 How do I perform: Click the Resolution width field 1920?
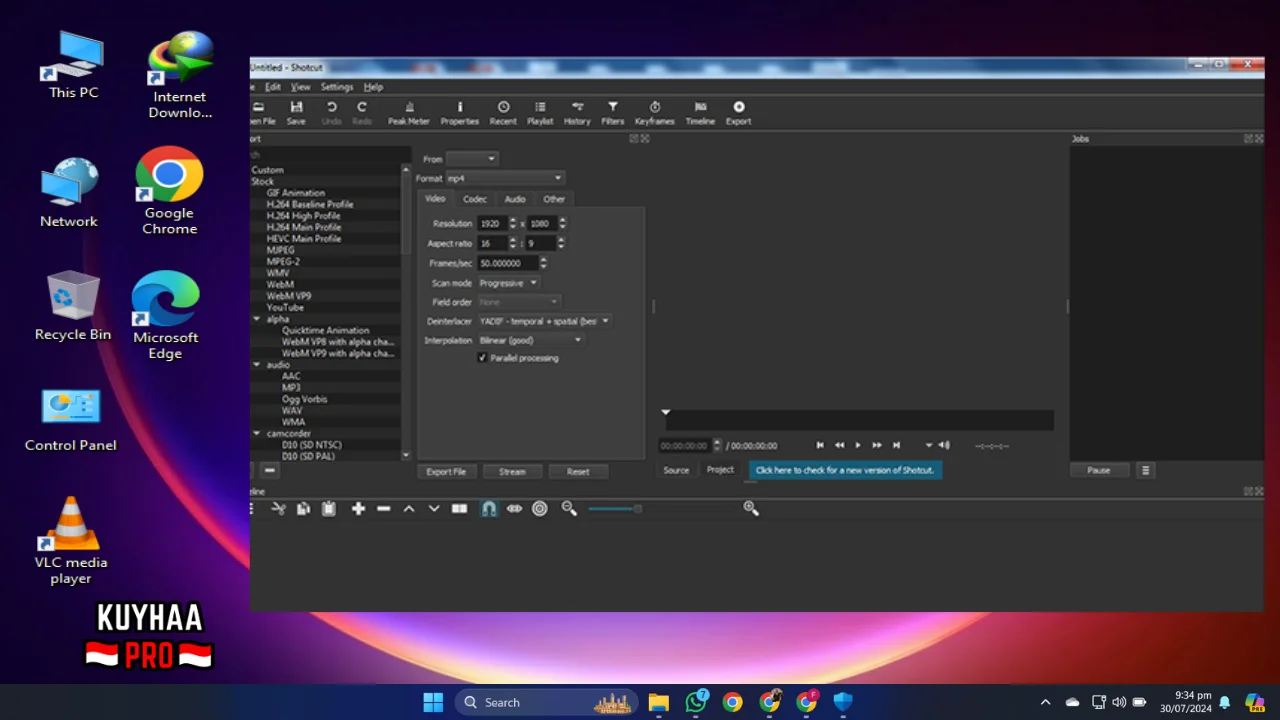pyautogui.click(x=492, y=224)
